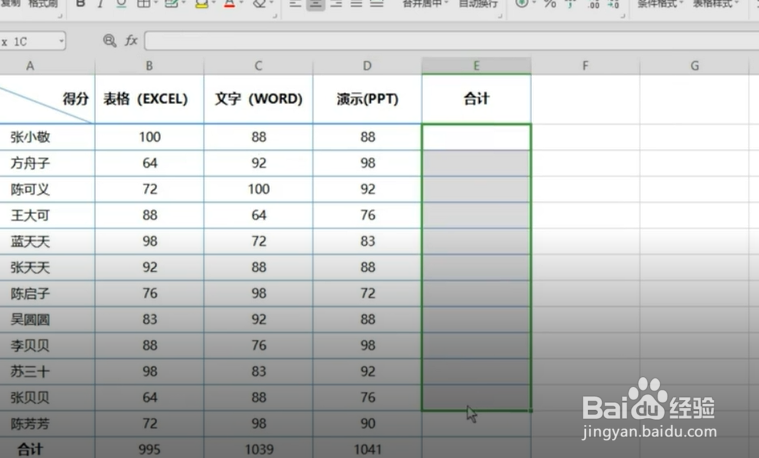Select the draw border pencil tool
This screenshot has width=759, height=458.
[x=171, y=4]
